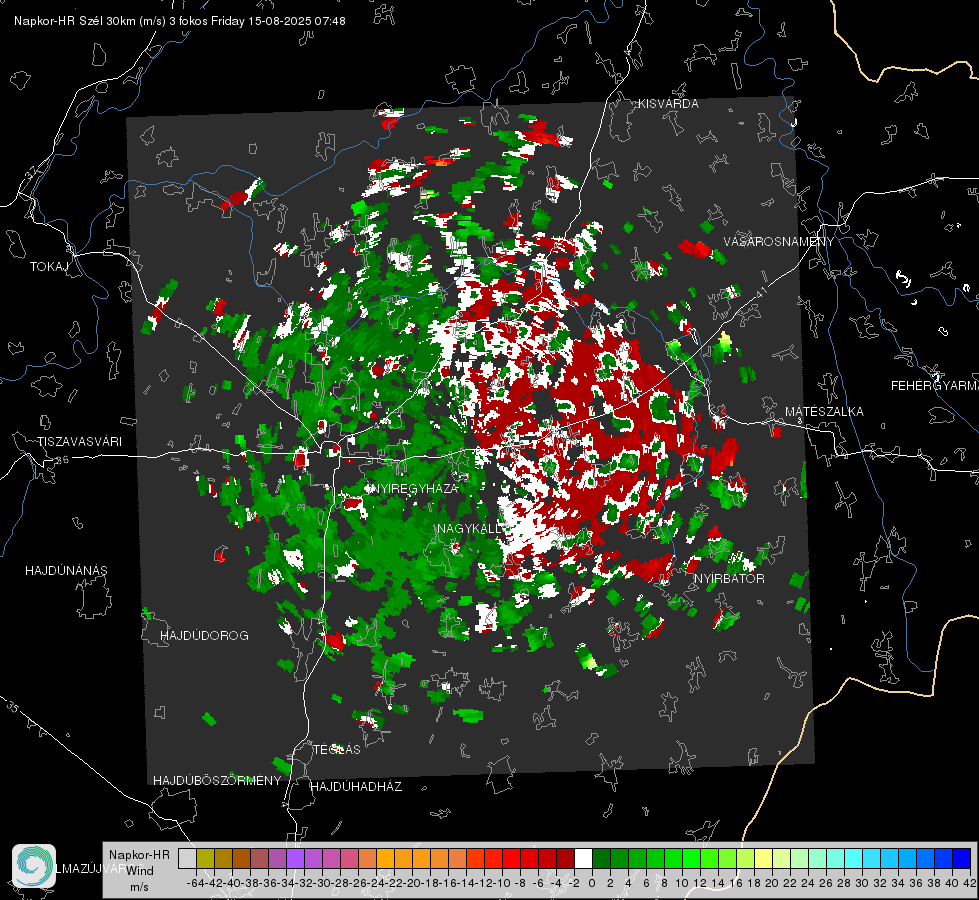Select the VÁSÁROSNAMÉNY city label
Screen dimensions: 979x900
click(x=779, y=242)
